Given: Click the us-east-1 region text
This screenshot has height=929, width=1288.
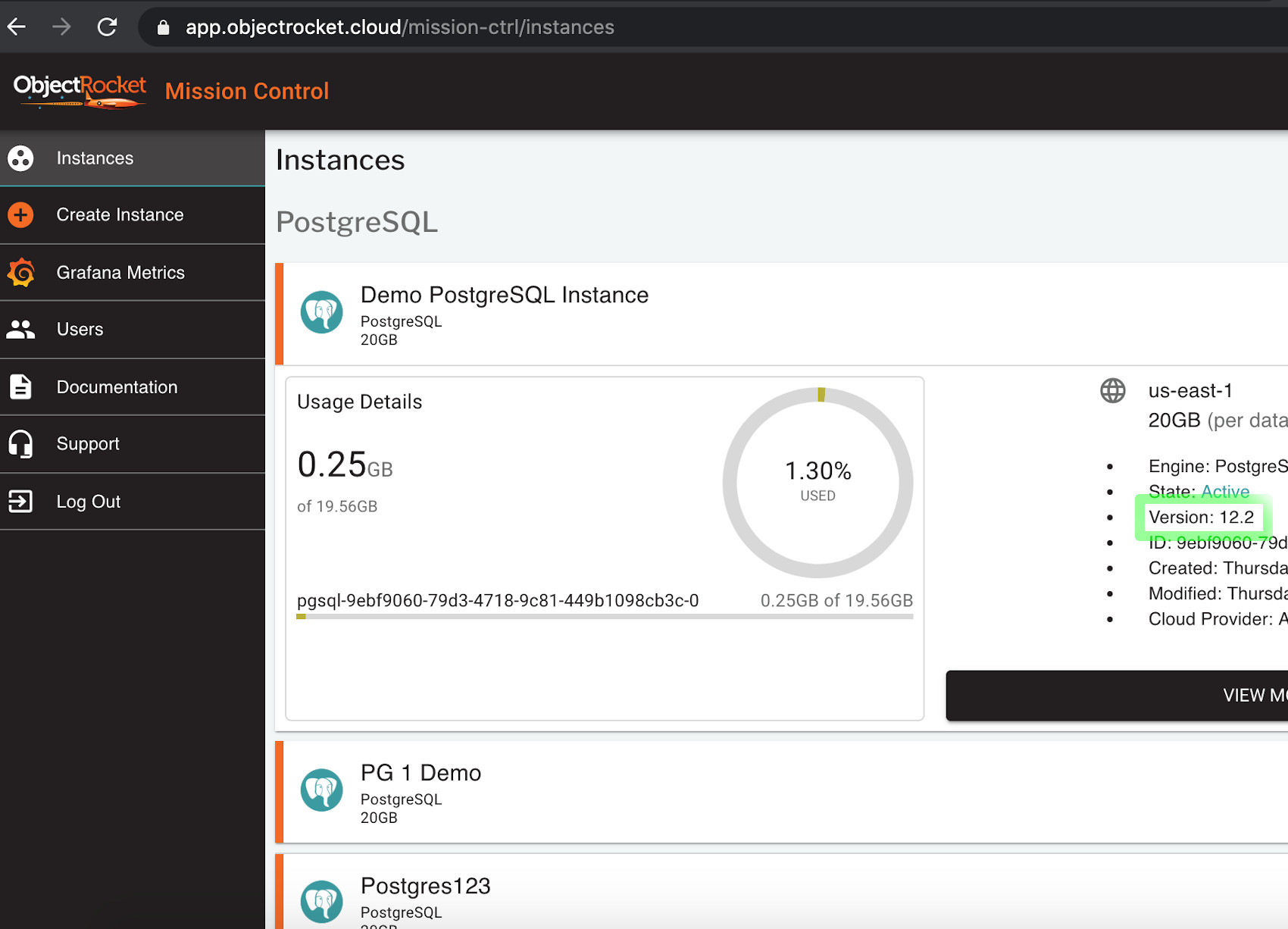Looking at the screenshot, I should 1190,391.
